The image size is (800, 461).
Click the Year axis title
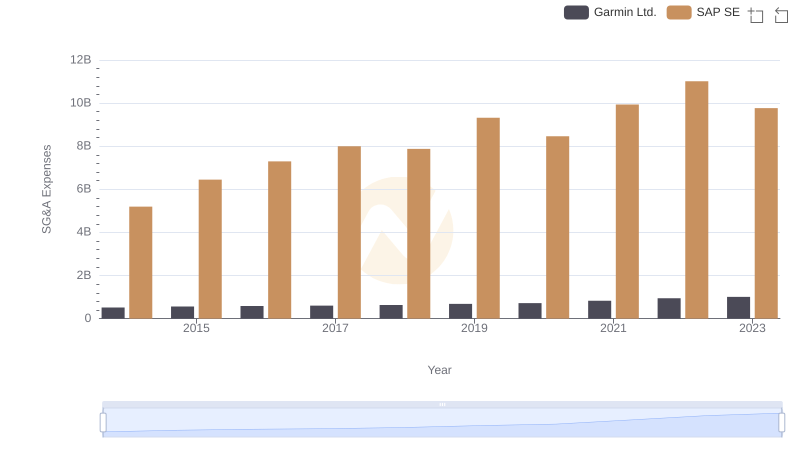439,370
